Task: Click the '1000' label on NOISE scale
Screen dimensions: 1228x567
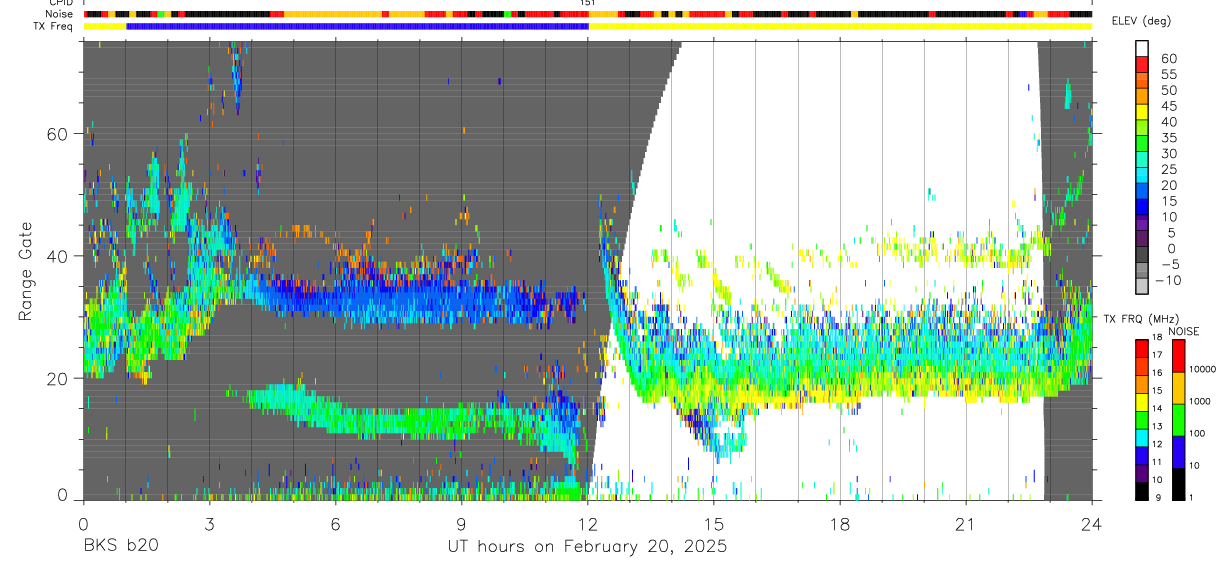Action: [1200, 401]
